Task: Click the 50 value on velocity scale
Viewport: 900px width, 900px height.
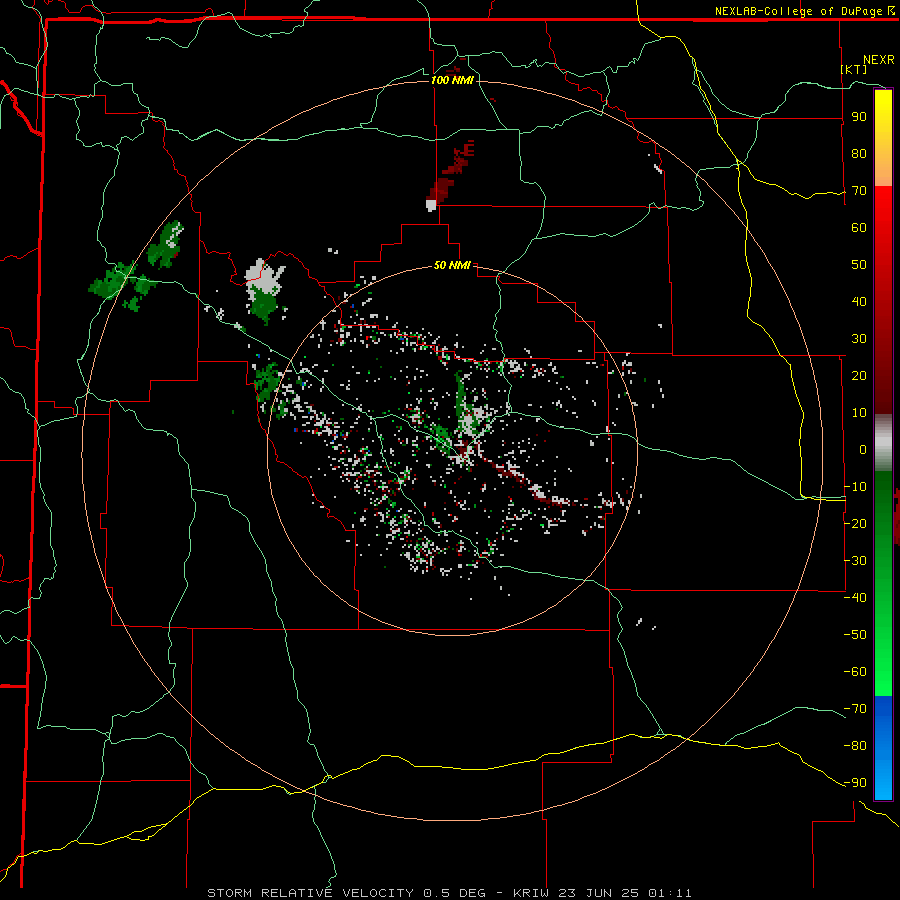Action: click(859, 265)
